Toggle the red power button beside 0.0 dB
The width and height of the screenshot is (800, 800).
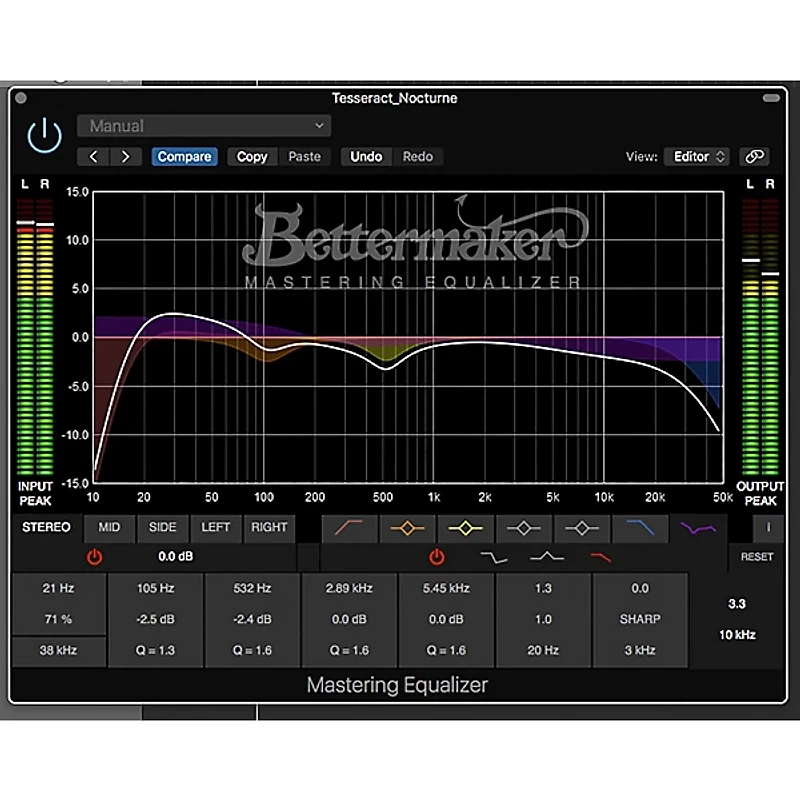(94, 557)
